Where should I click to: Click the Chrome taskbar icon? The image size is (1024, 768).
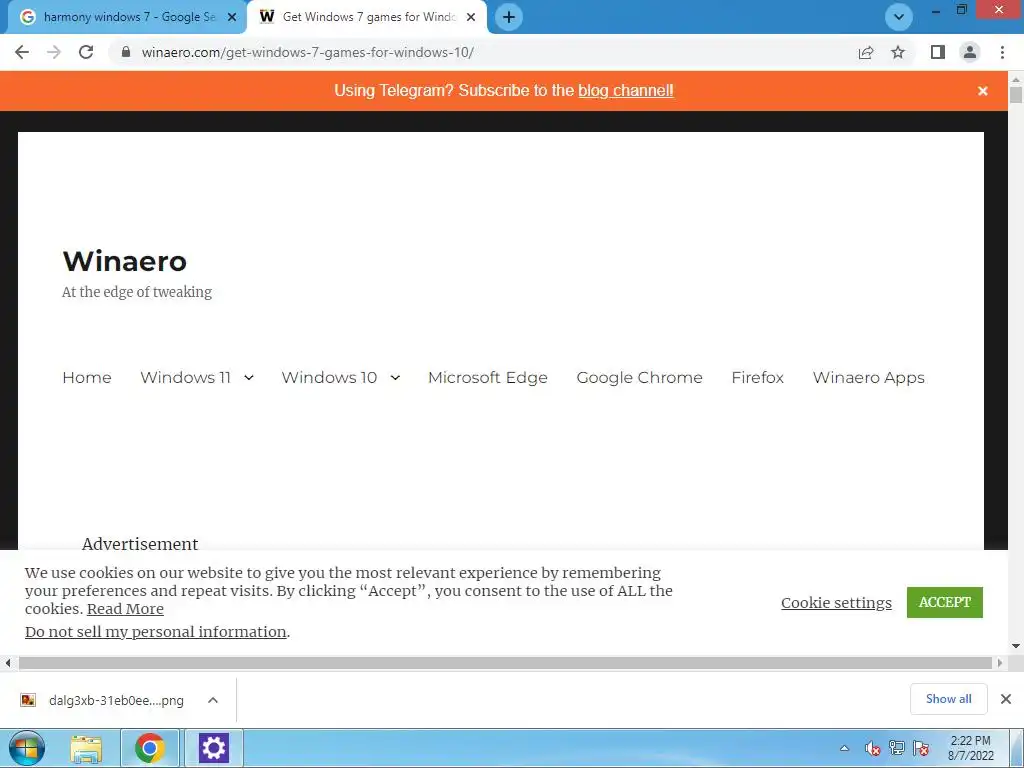coord(150,748)
